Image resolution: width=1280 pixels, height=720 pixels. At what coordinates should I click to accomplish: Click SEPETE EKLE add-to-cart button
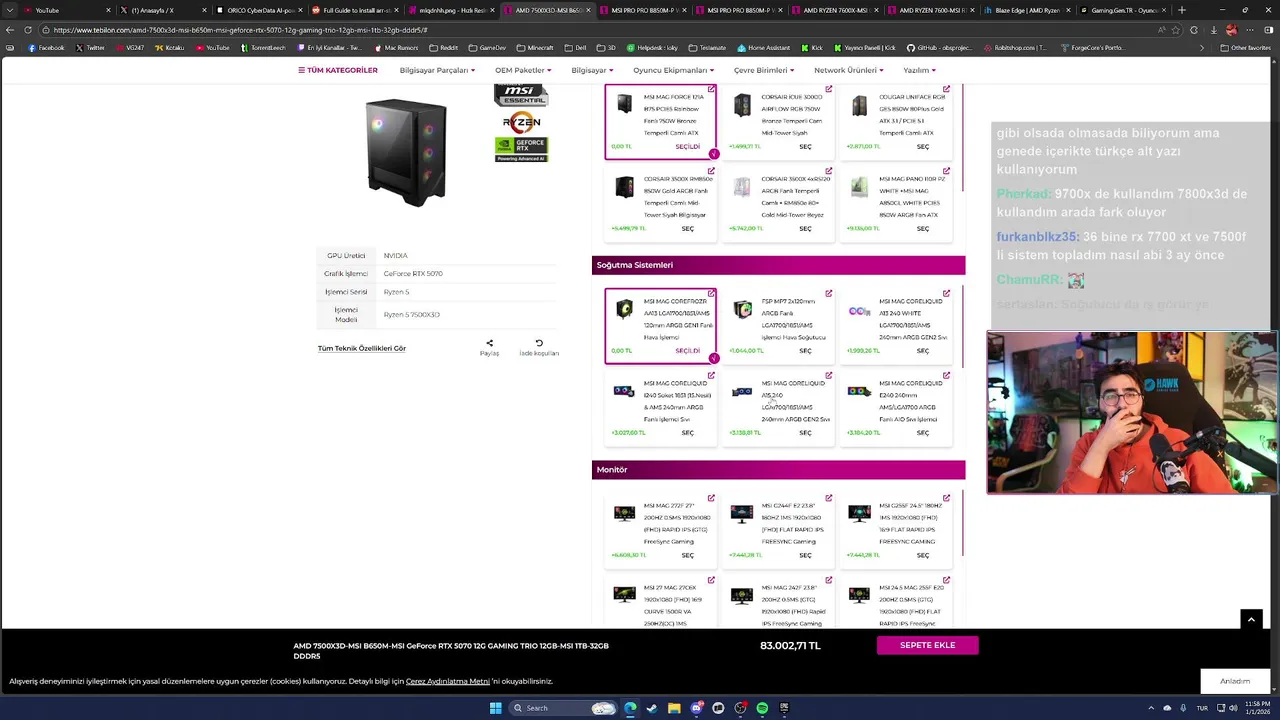pos(927,645)
